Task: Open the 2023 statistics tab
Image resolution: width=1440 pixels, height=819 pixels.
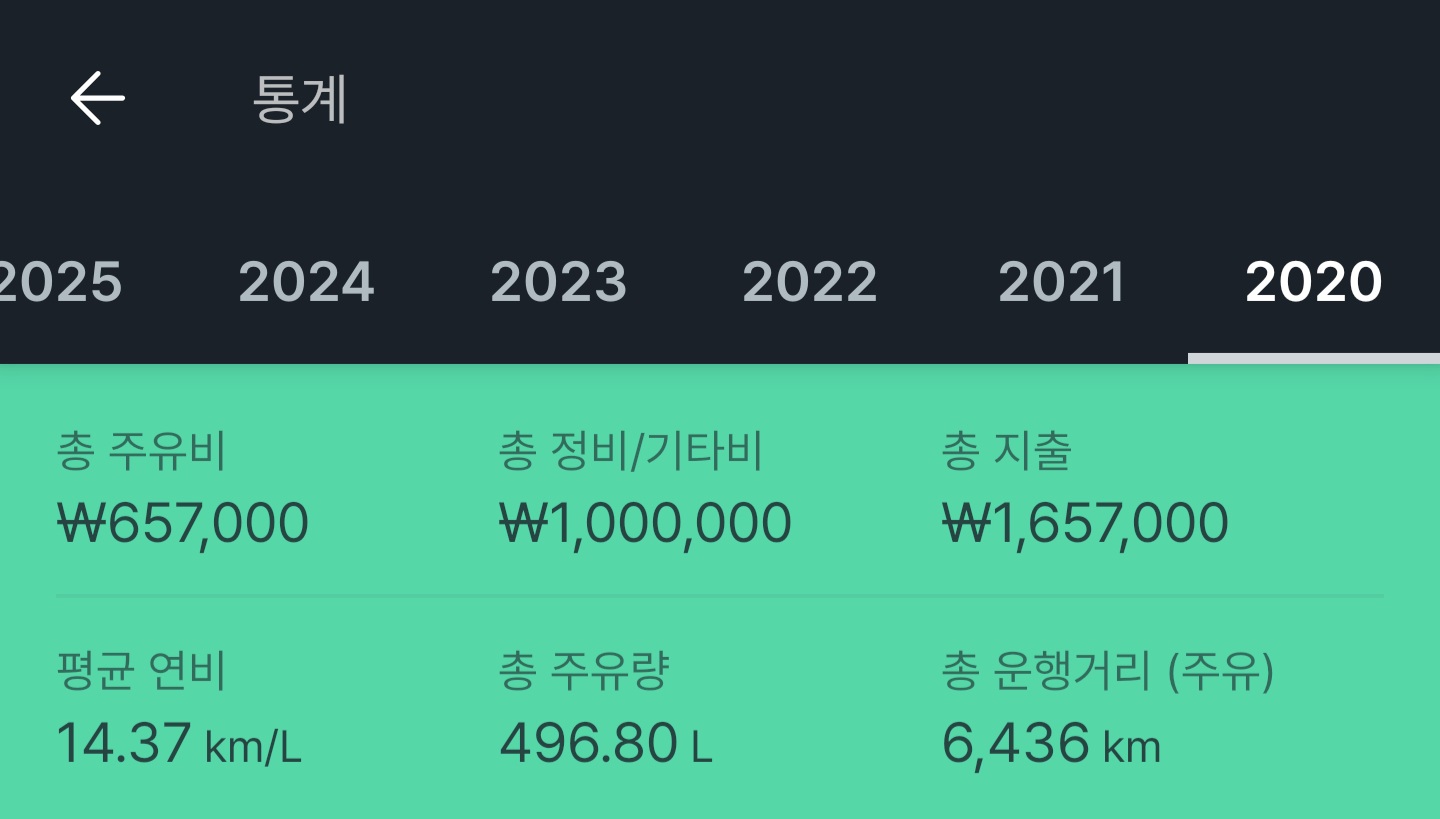Action: [558, 282]
